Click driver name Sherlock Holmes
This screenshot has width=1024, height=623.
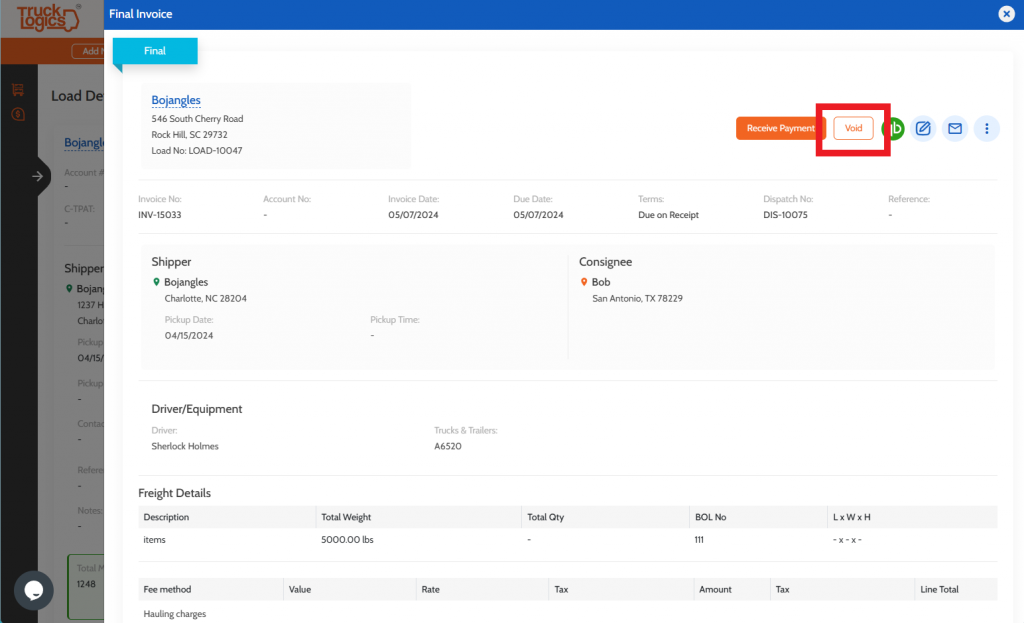(x=185, y=446)
